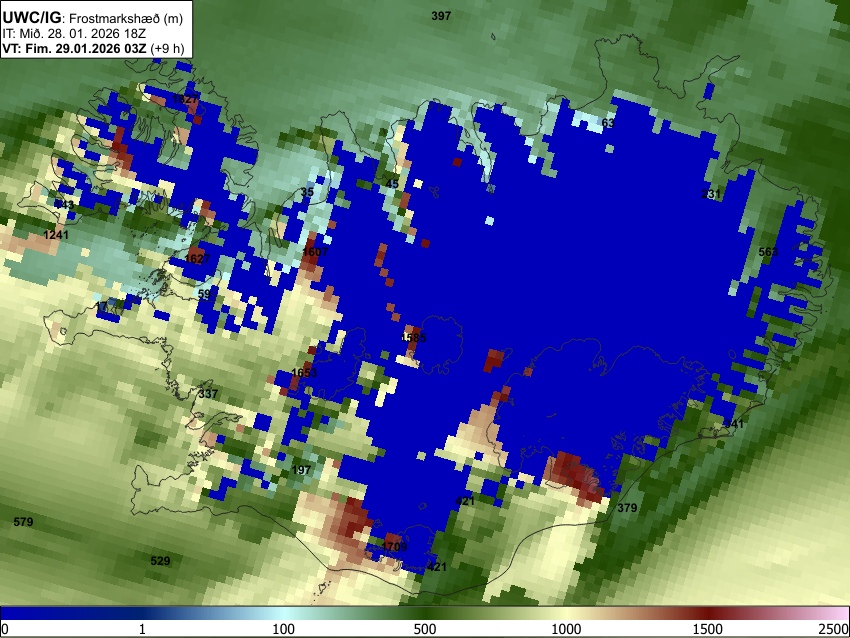The height and width of the screenshot is (638, 850).
Task: Pick the dark green legend color above 500
Action: click(x=425, y=614)
